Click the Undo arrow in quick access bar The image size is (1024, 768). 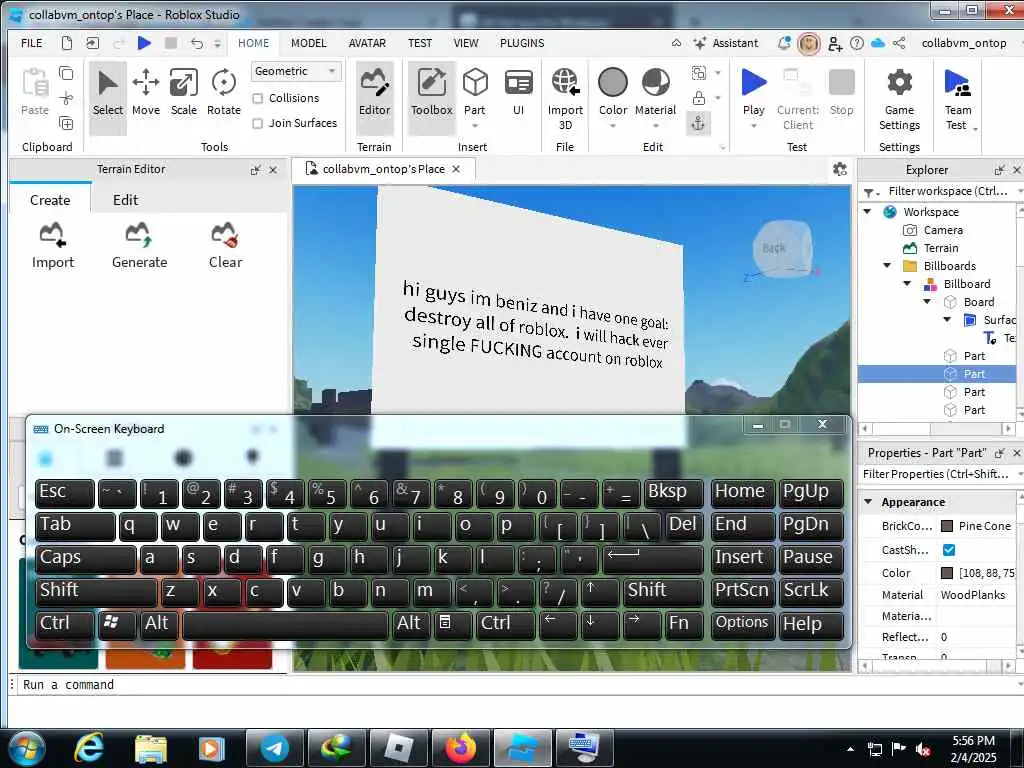[x=197, y=43]
